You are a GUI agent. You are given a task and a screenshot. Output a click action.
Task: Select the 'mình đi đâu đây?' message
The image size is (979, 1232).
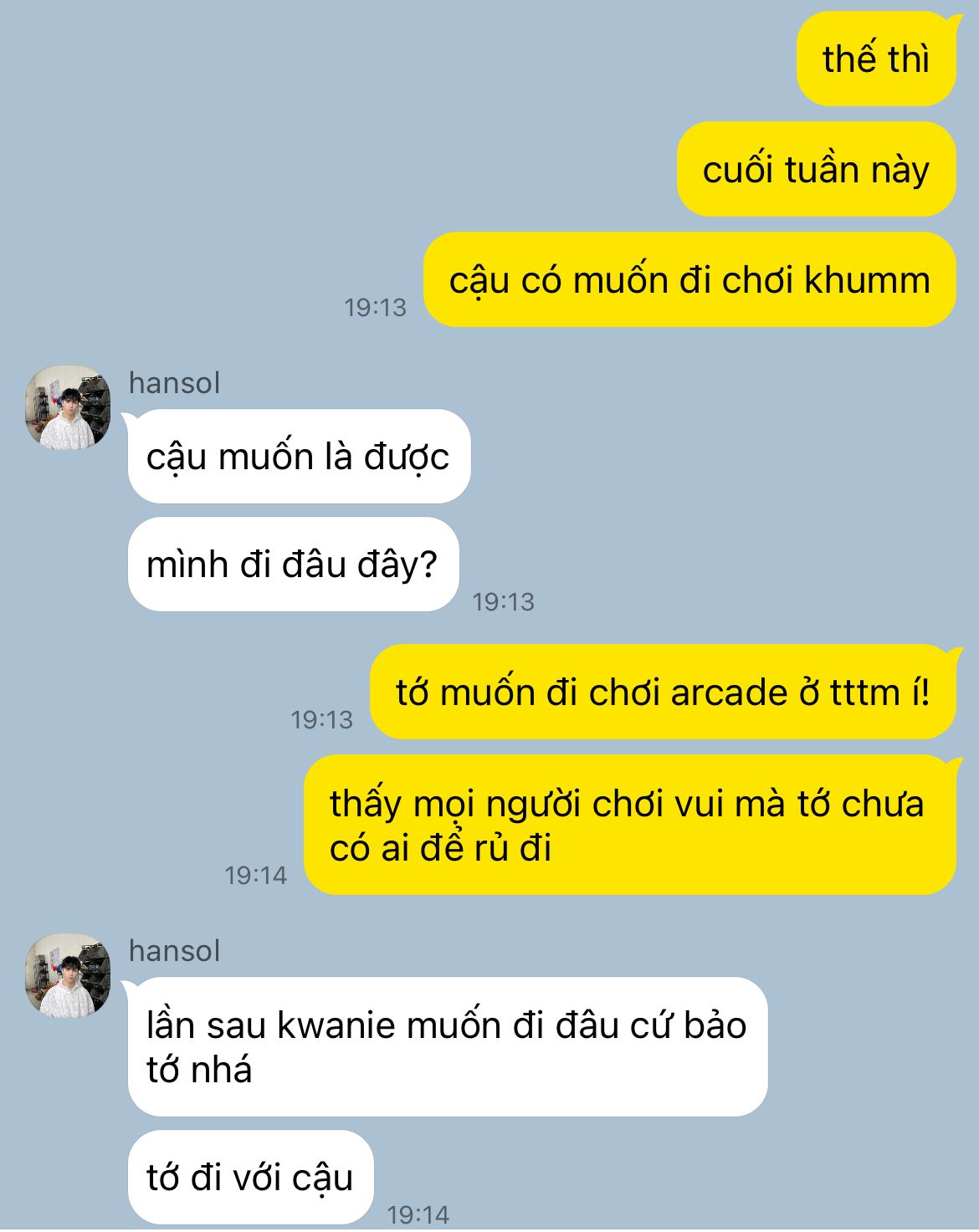[x=293, y=565]
